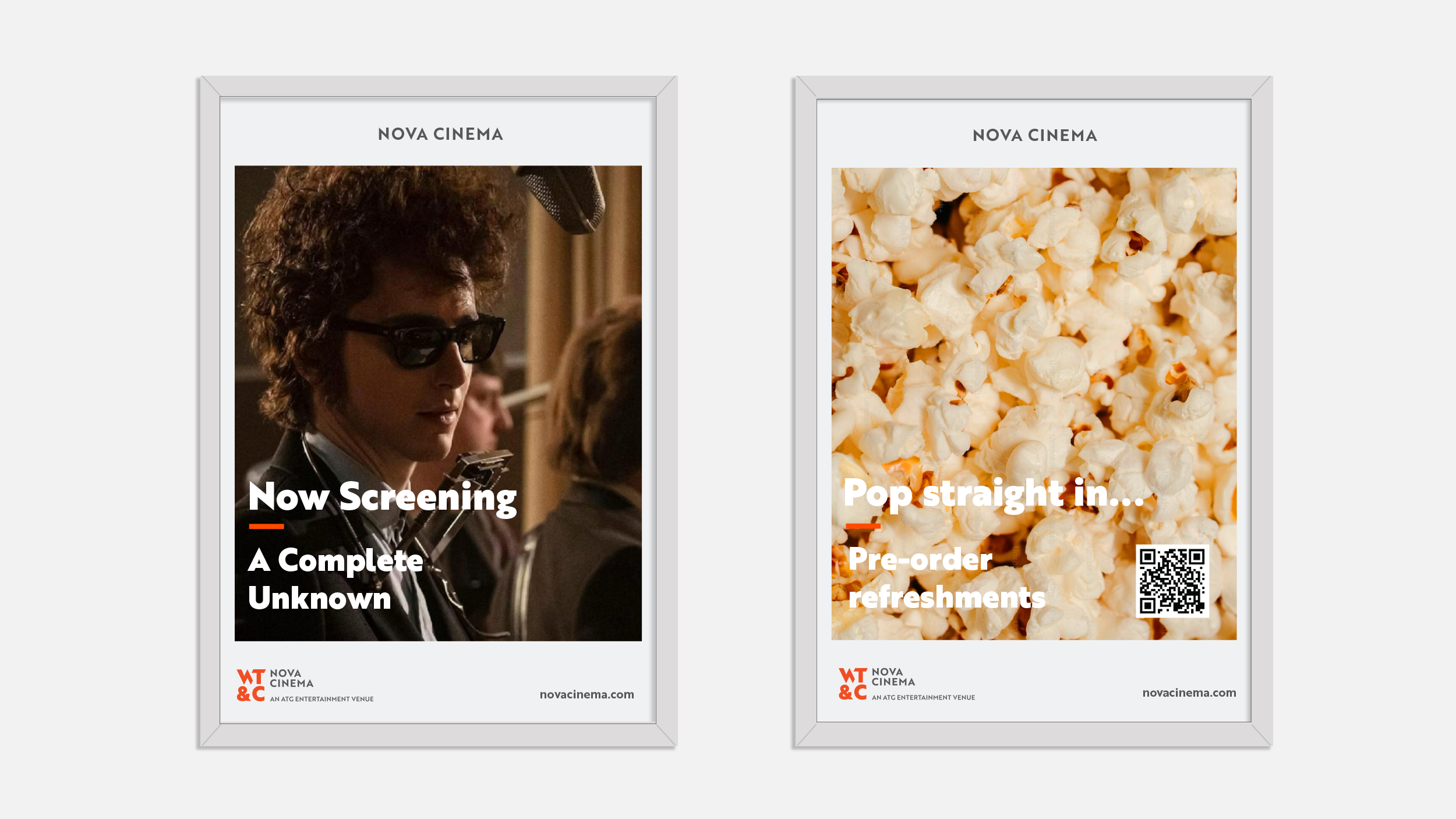
Task: Click the popcorn photo on right poster
Action: pos(1034,404)
